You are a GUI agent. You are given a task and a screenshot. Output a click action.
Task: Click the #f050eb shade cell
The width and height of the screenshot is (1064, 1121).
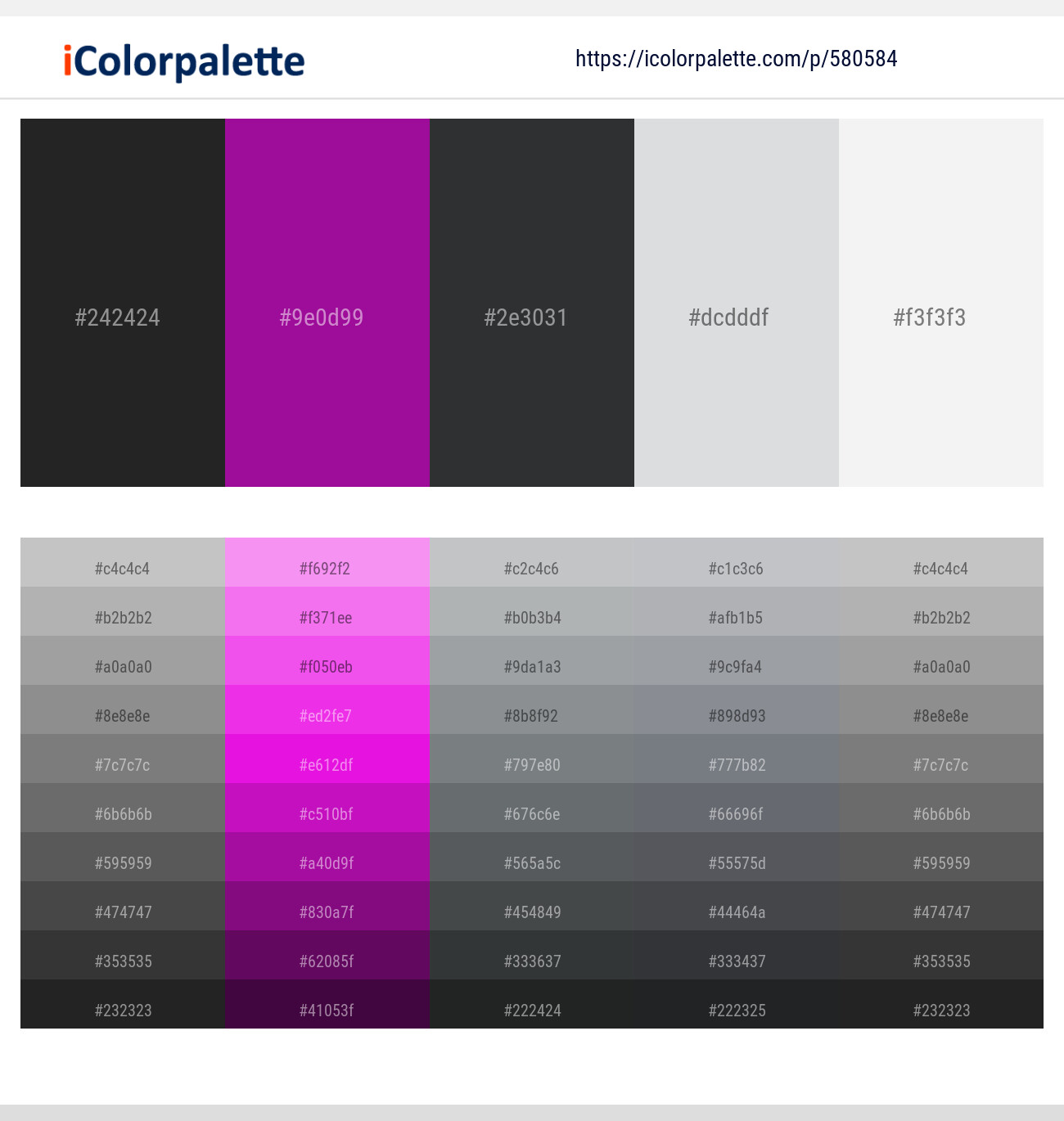click(327, 660)
